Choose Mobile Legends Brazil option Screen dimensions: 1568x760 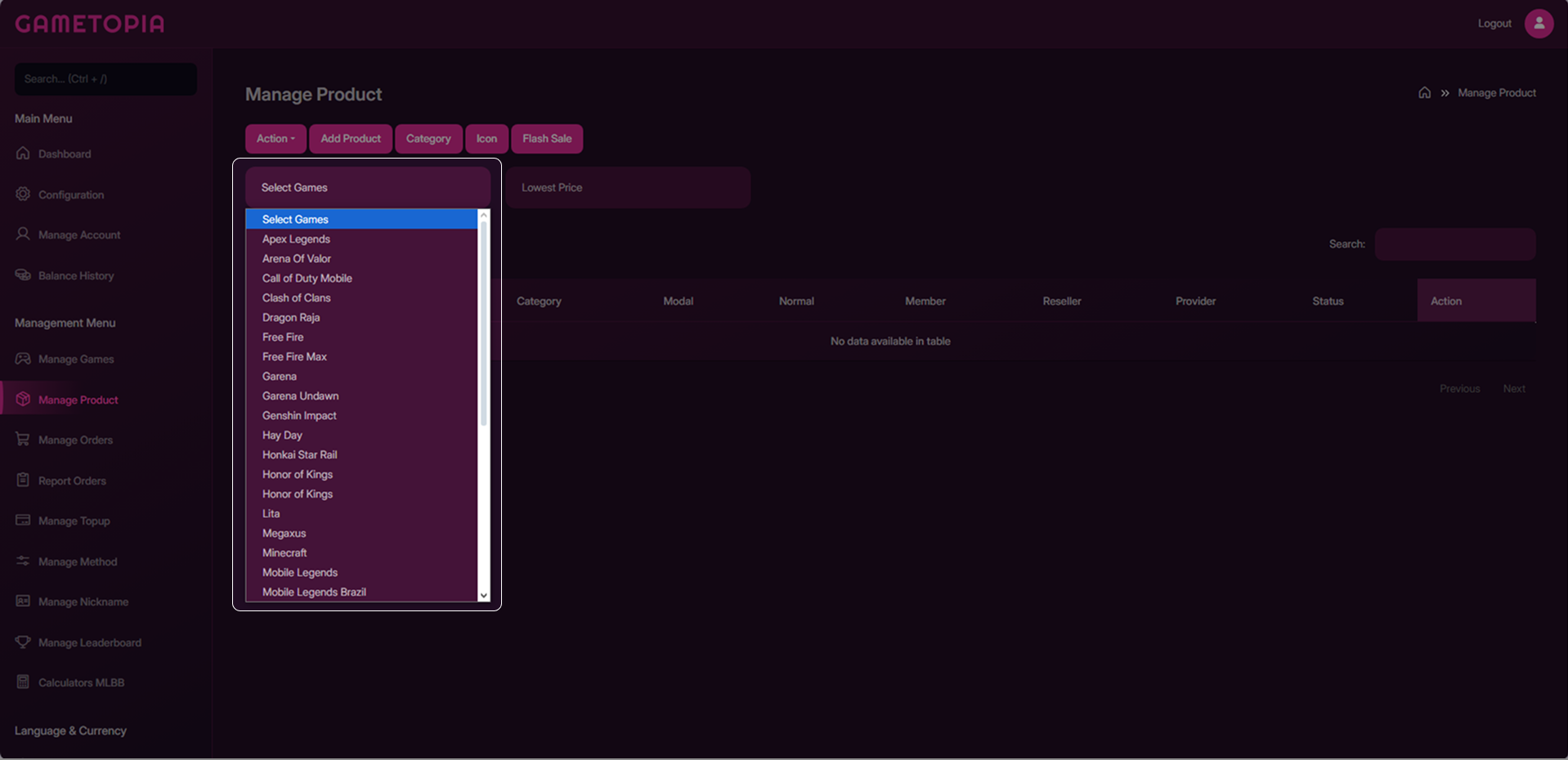pos(361,592)
